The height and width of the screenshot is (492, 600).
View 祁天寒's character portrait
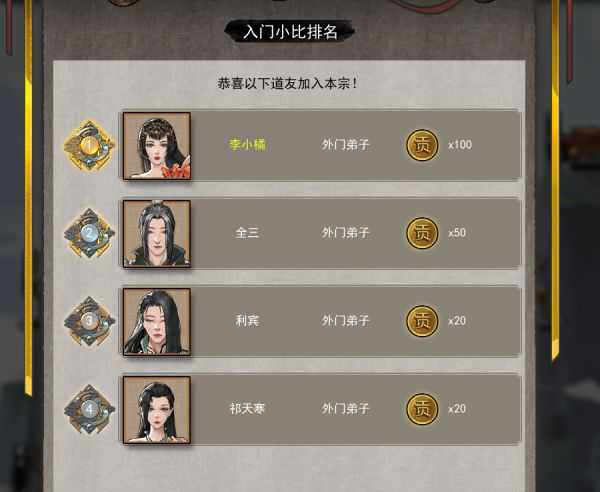157,410
